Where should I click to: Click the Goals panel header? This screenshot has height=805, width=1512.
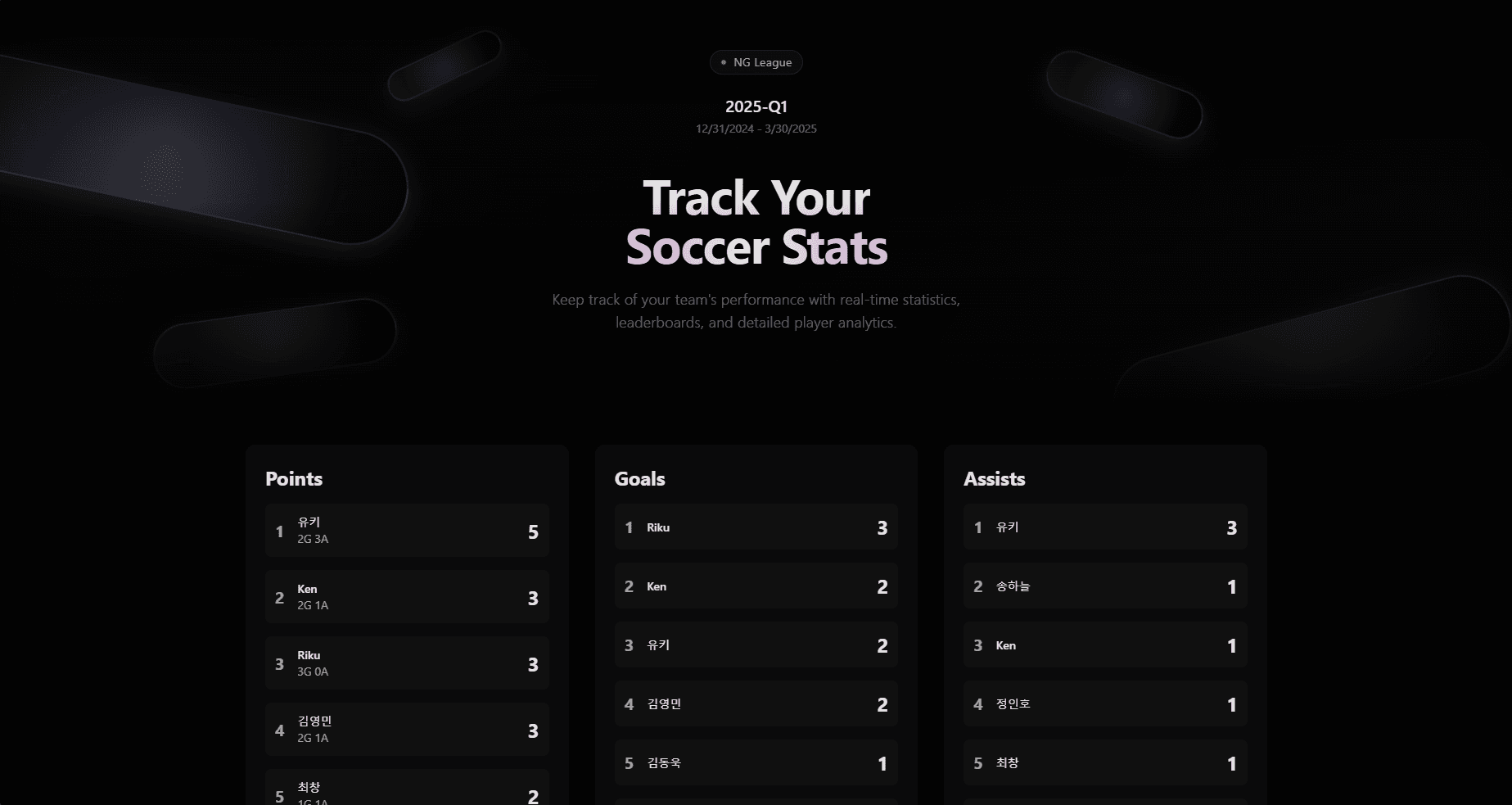point(639,479)
